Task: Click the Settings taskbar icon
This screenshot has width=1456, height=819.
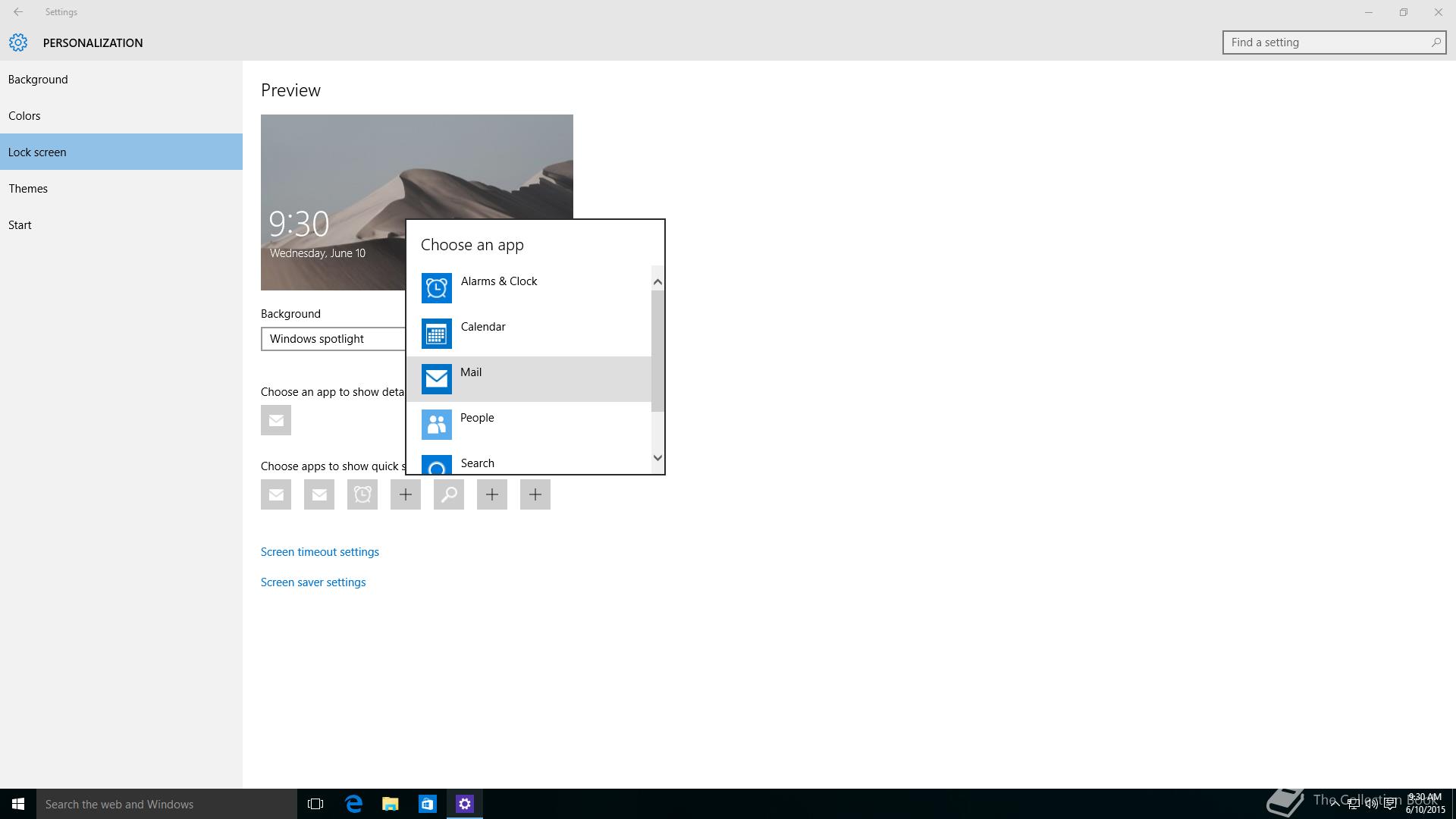Action: click(465, 804)
